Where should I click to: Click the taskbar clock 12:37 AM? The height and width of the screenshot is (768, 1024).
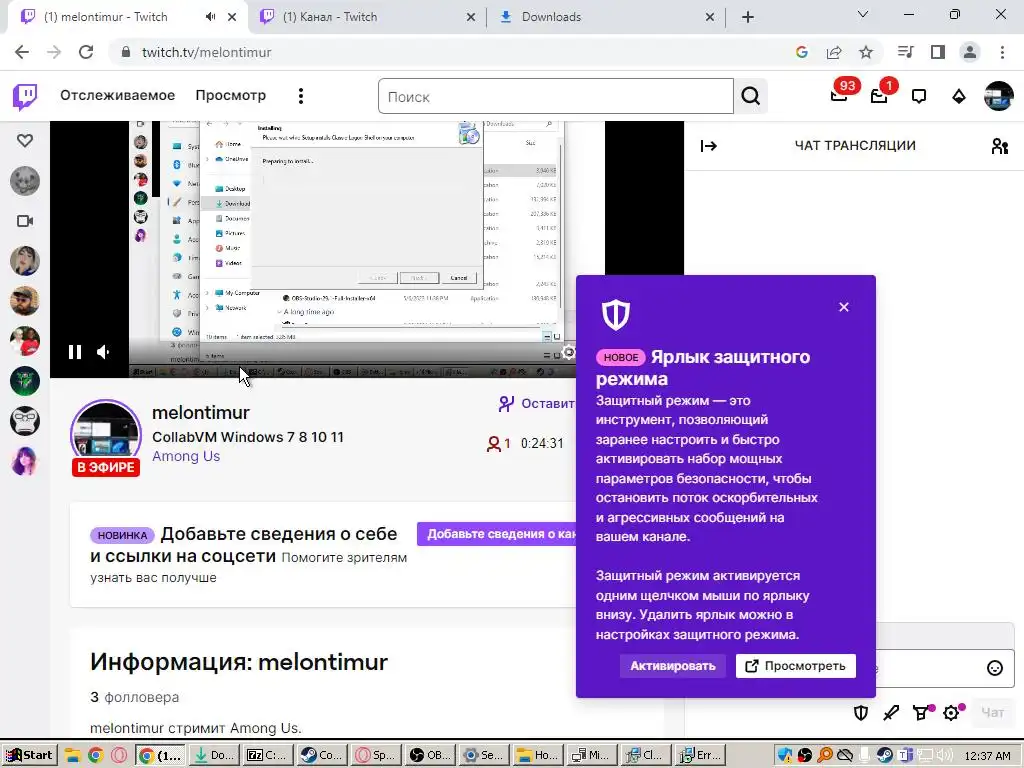[987, 756]
